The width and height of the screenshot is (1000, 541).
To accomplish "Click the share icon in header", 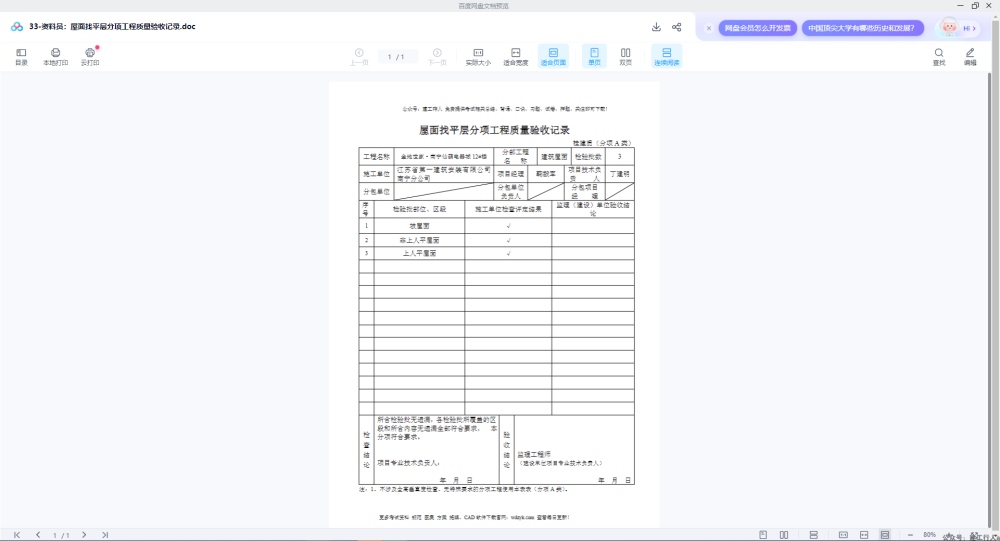I will click(x=677, y=27).
